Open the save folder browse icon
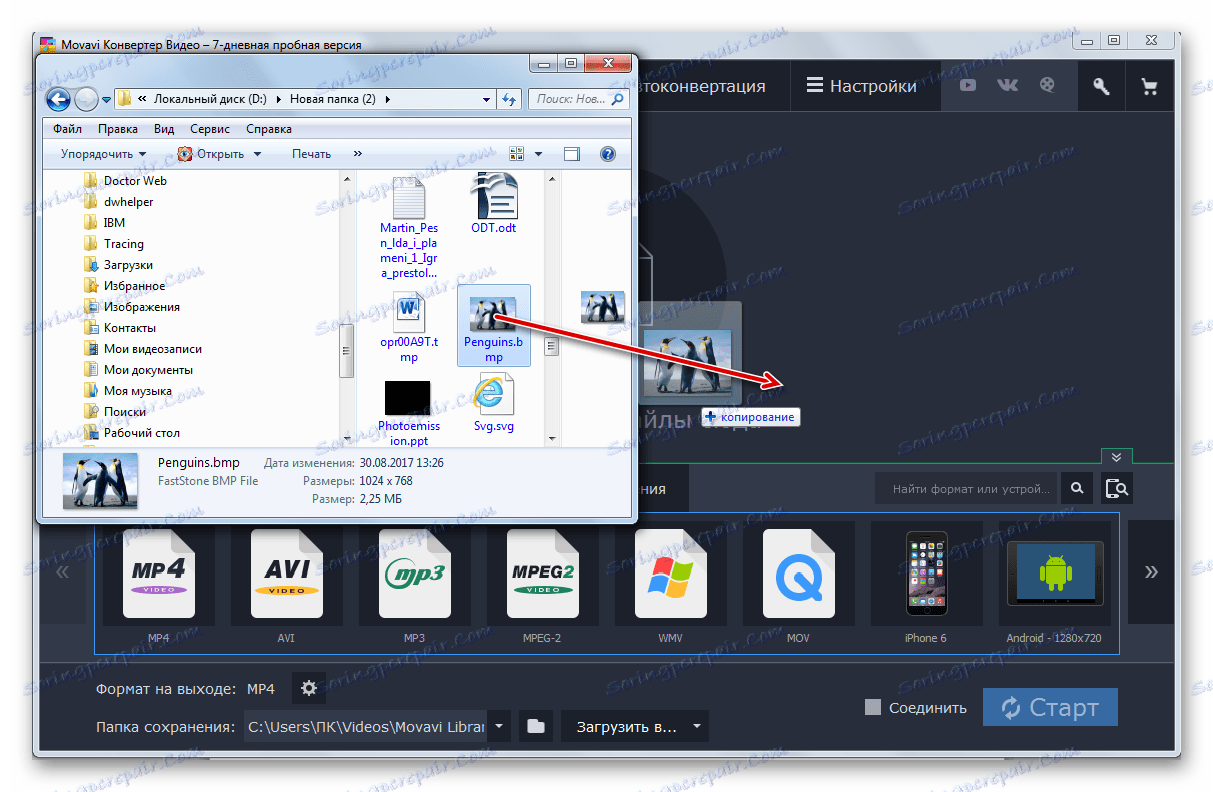This screenshot has width=1213, height=792. point(536,726)
